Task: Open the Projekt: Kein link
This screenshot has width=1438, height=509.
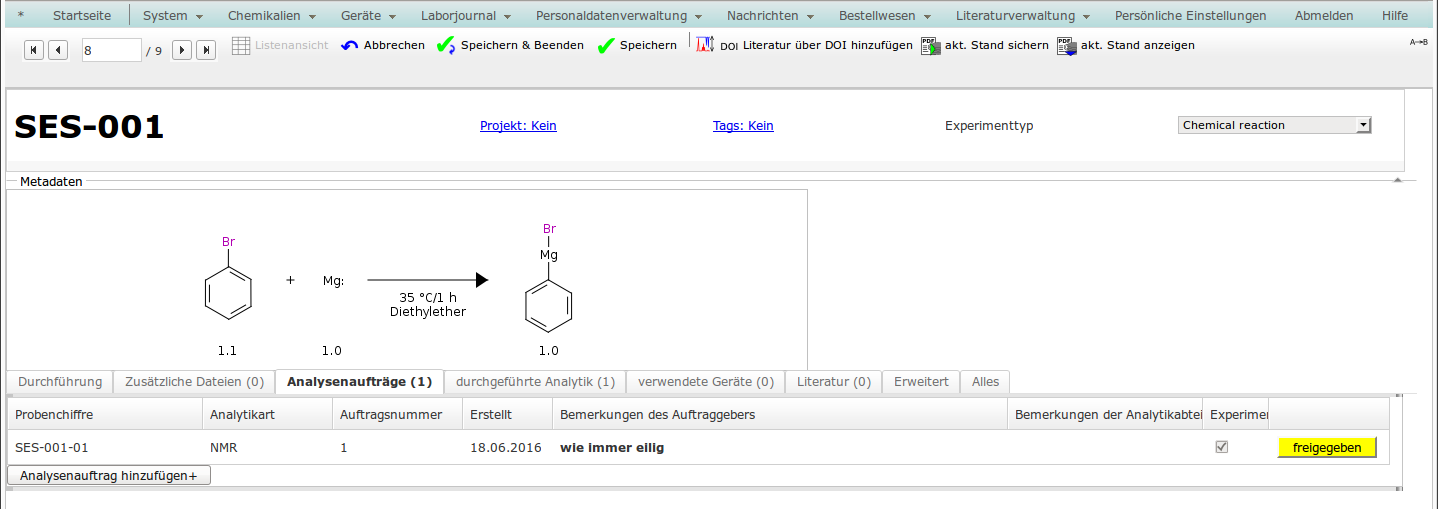Action: (518, 126)
